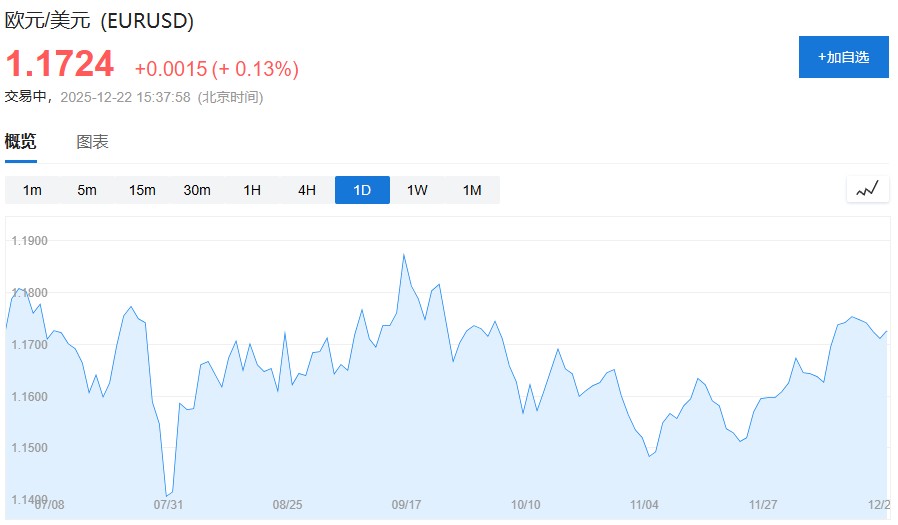This screenshot has height=525, width=898.
Task: Switch chart to 15m interval
Action: (x=142, y=190)
